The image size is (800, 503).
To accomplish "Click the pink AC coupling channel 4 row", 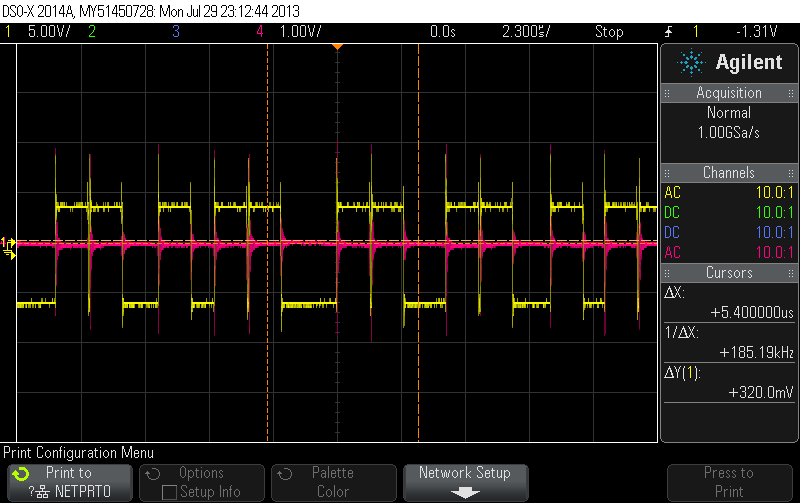I will tap(729, 252).
